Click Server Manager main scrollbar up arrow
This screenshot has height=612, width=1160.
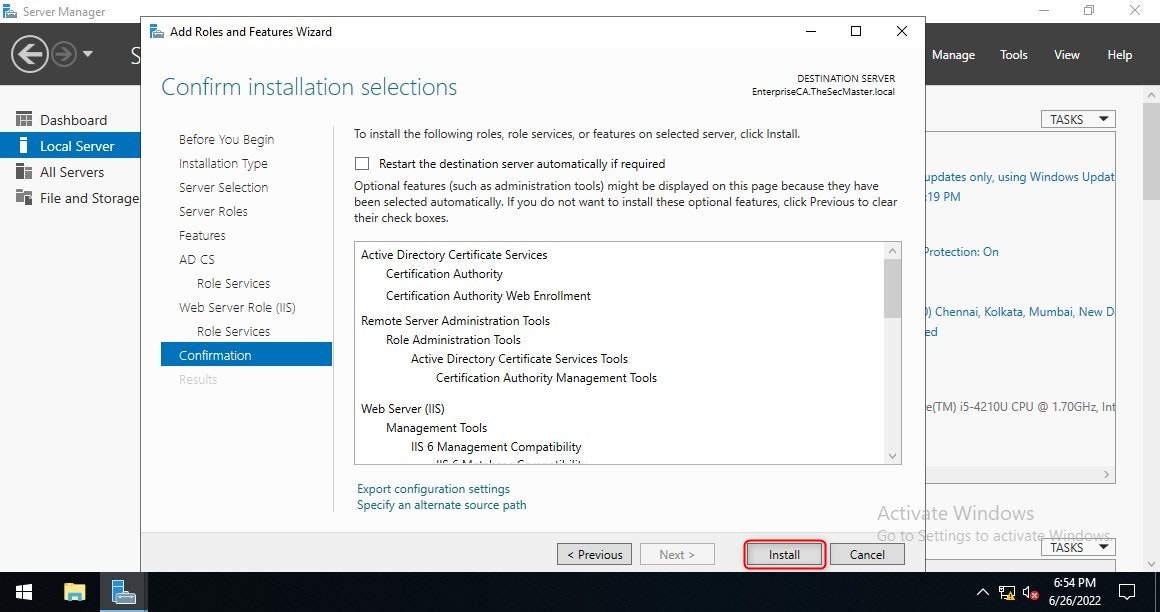pyautogui.click(x=1152, y=95)
